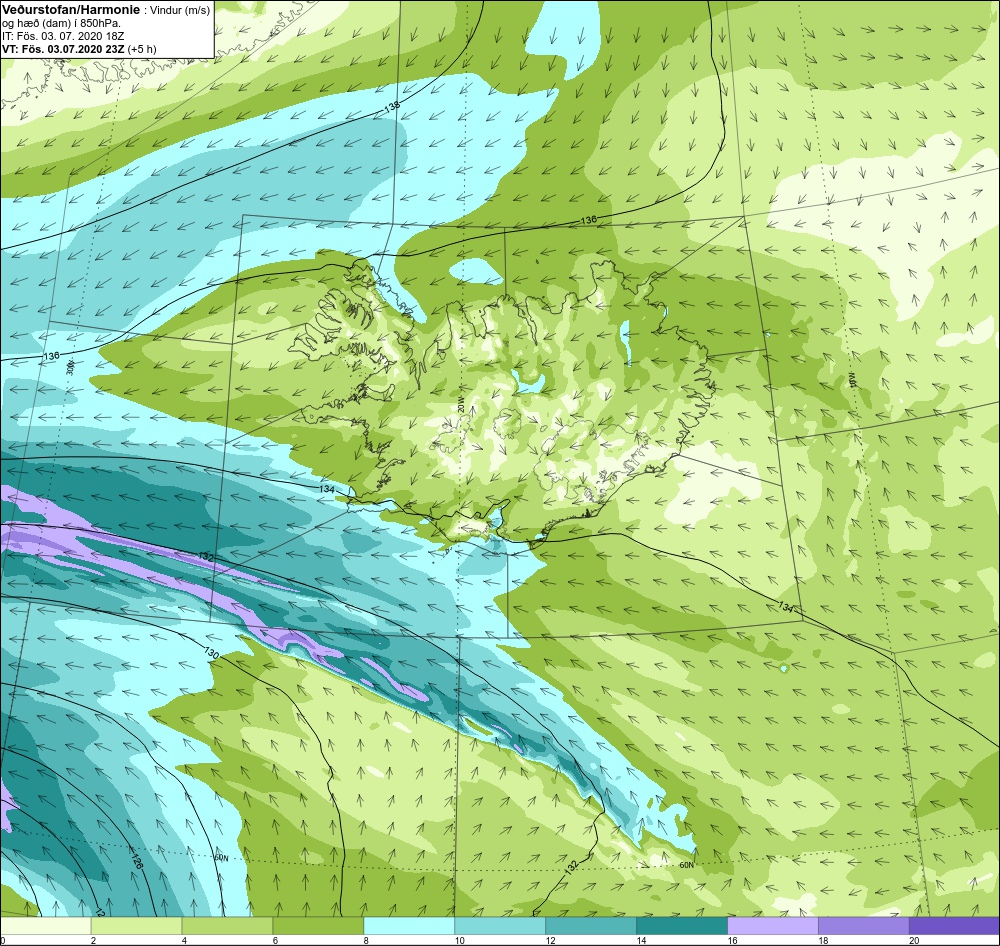Click the '30W' meridian label

click(x=70, y=367)
